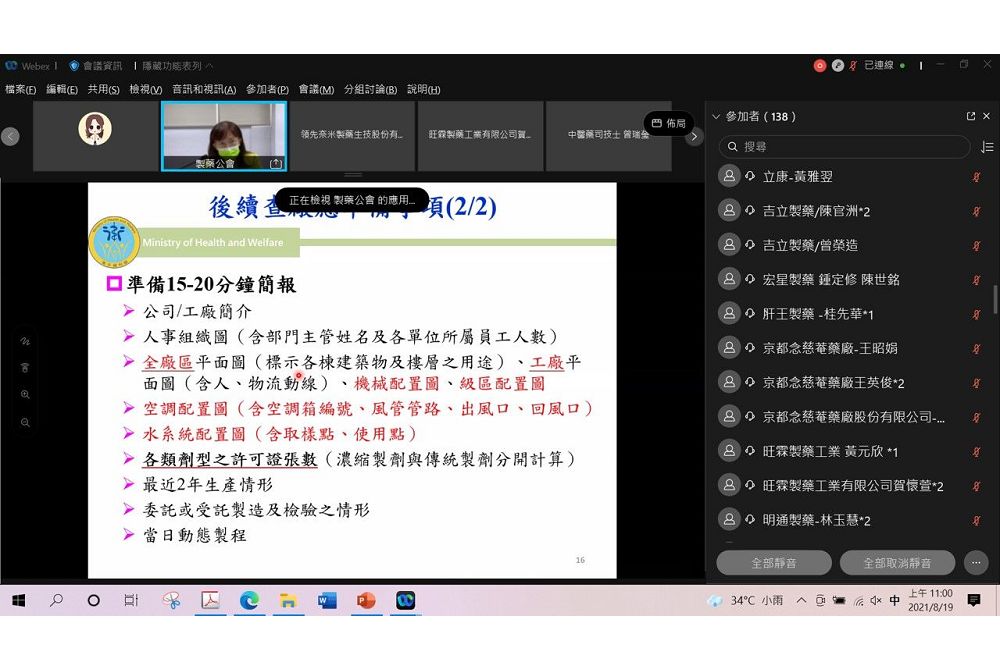Zoom out of the shared slide
This screenshot has height=670, width=1000.
(x=26, y=422)
